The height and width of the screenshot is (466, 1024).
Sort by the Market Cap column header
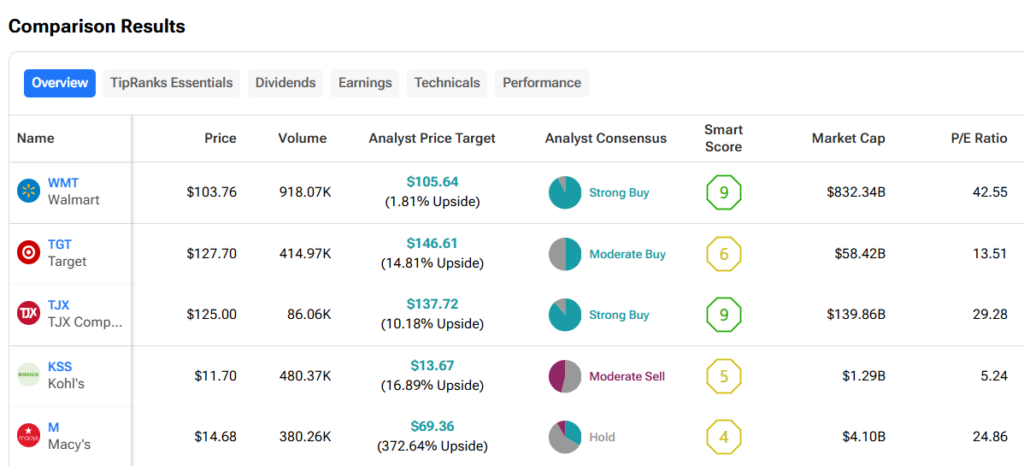click(x=848, y=138)
